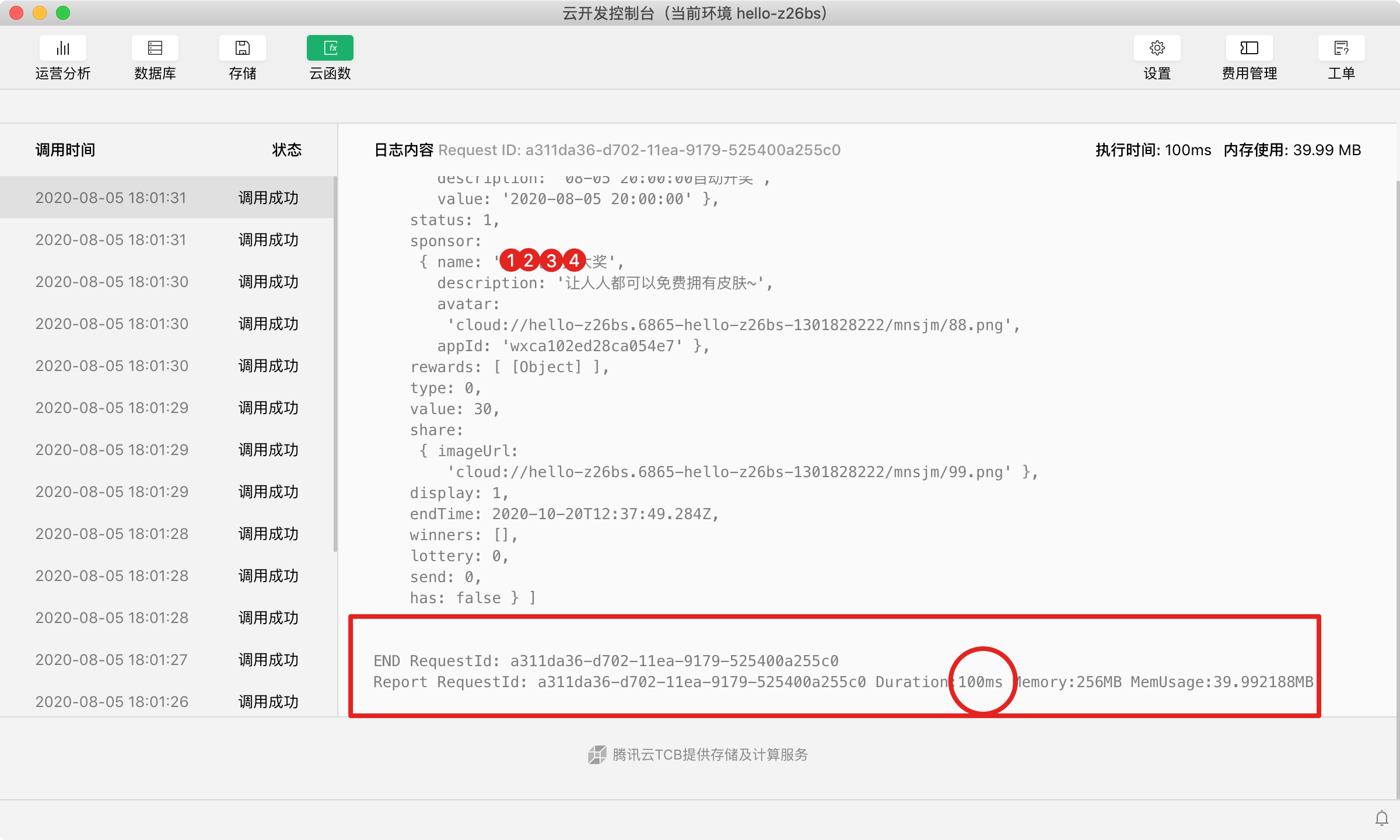Select the green 云函数 cloud function icon
The image size is (1400, 840).
click(330, 48)
